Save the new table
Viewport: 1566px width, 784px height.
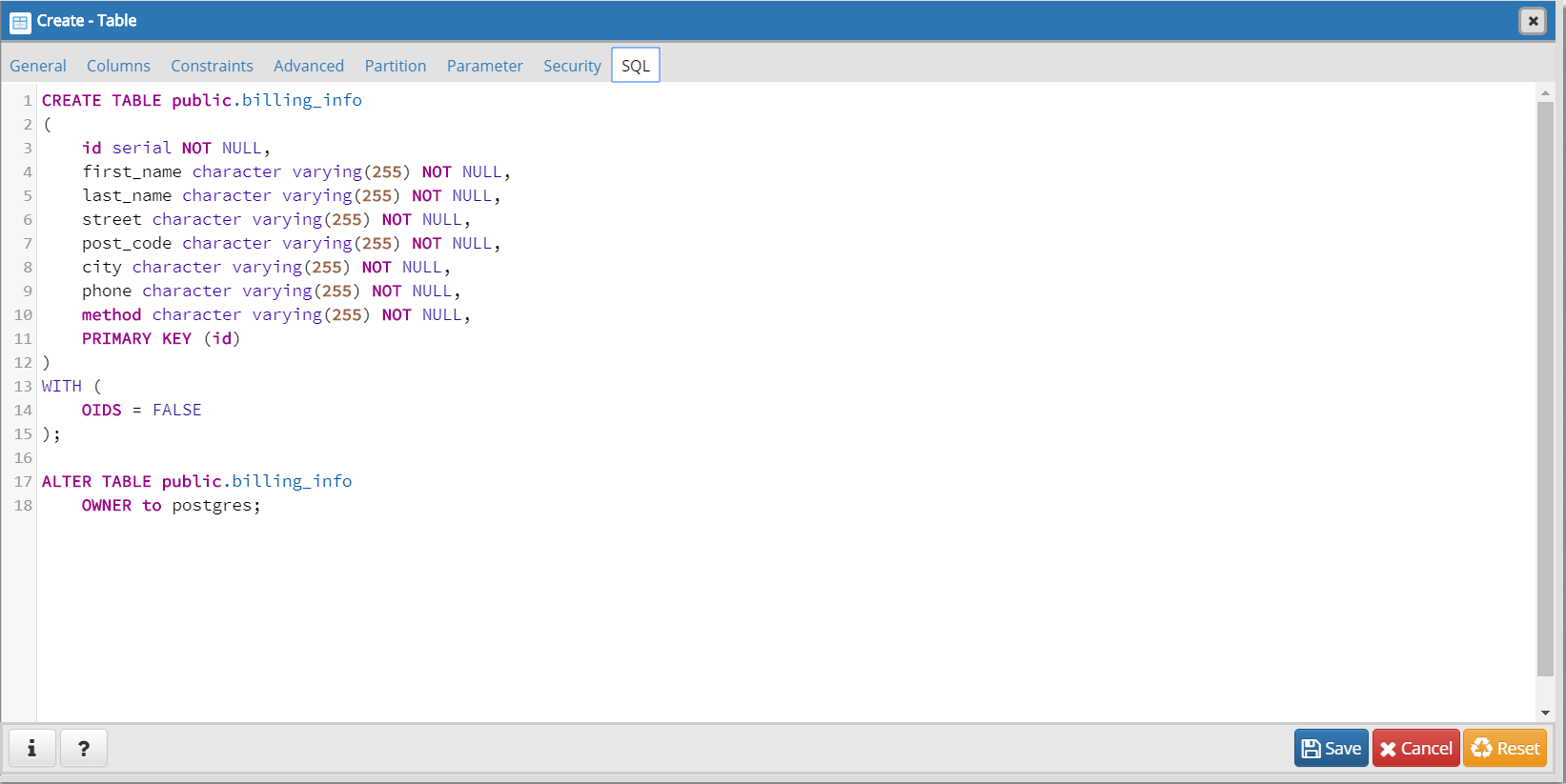click(1332, 748)
